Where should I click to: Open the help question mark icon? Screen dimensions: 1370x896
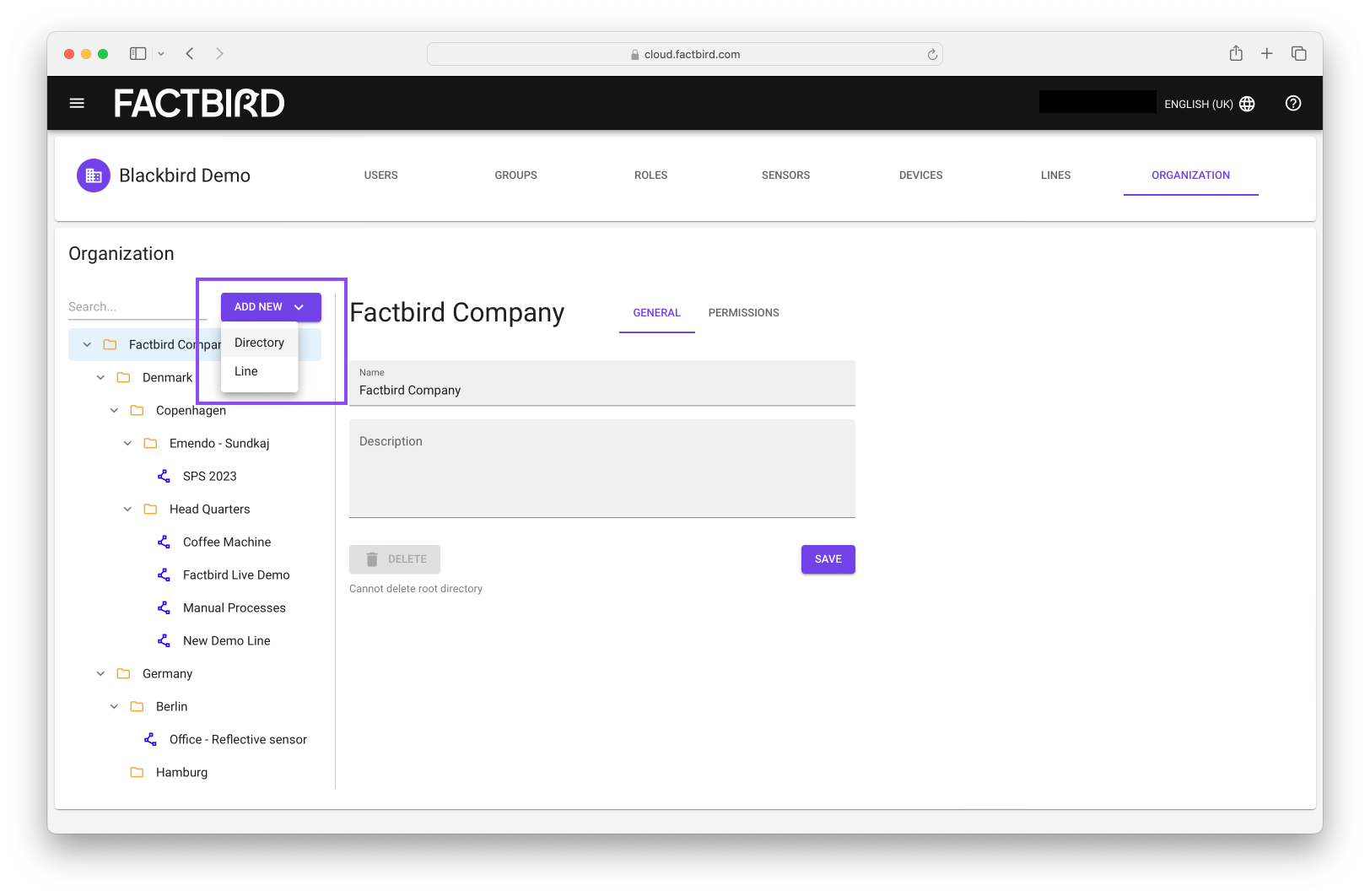click(x=1293, y=103)
